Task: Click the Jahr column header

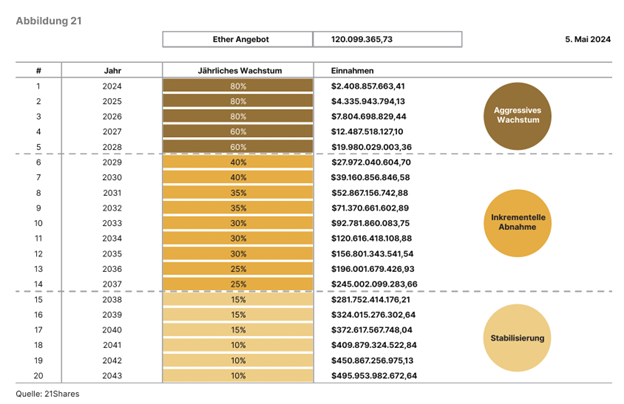Action: (112, 71)
